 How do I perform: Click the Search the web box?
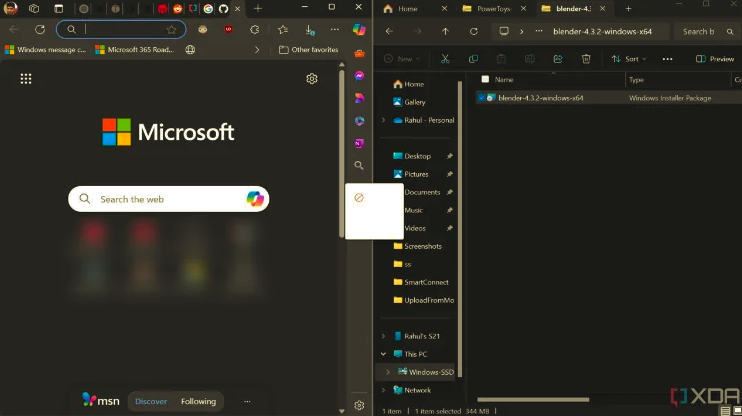168,199
